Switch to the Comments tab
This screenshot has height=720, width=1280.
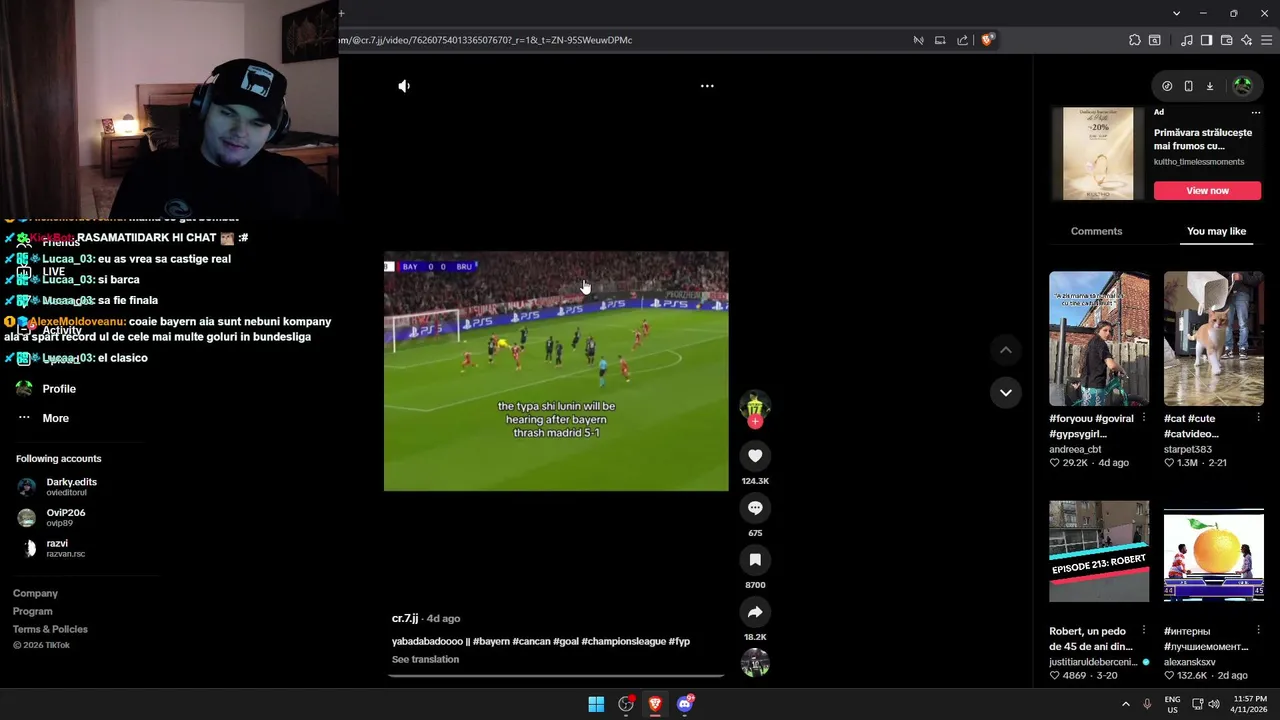[x=1096, y=231]
